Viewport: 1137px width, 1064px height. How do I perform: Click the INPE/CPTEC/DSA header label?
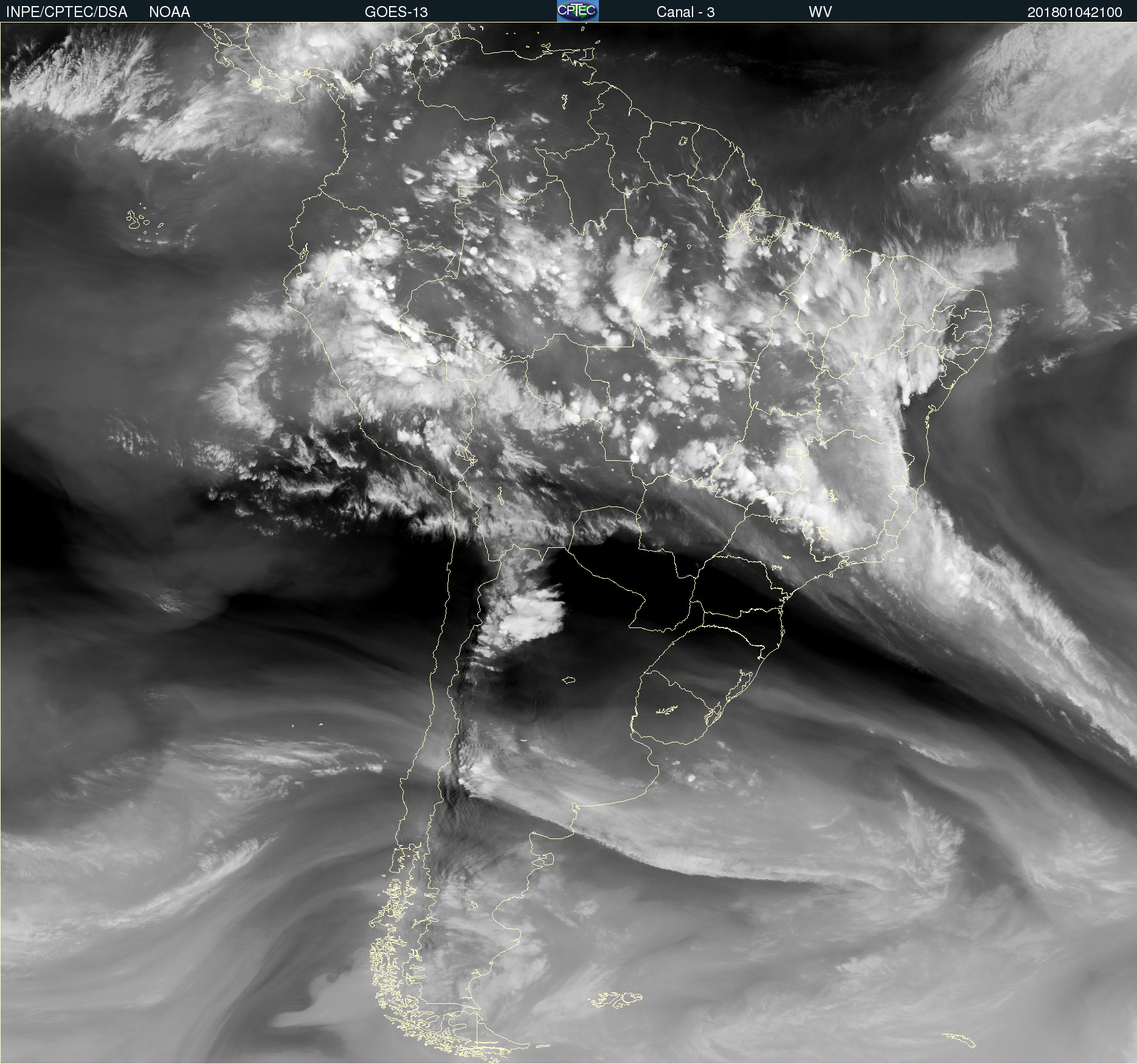point(67,12)
